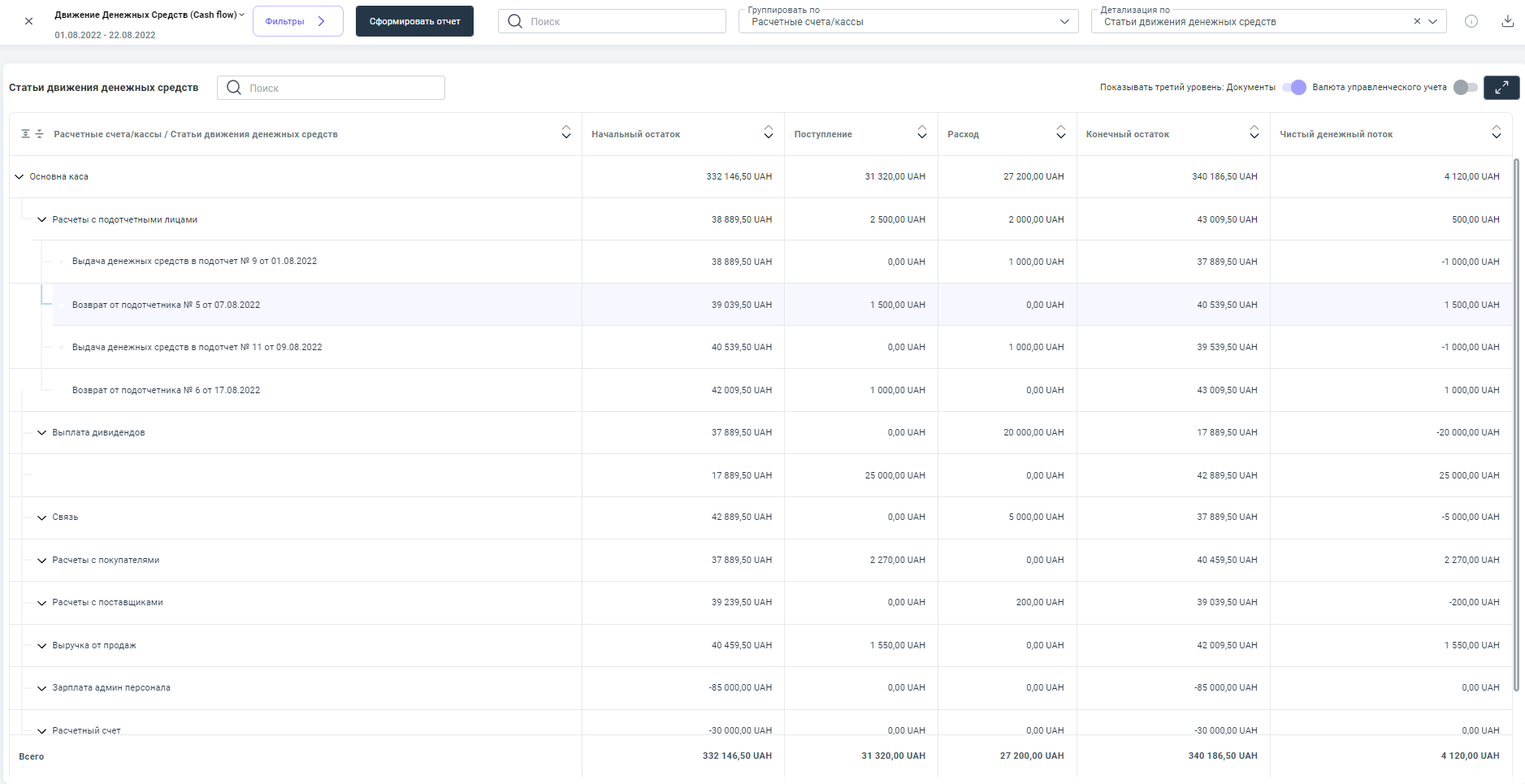The image size is (1525, 784).
Task: Click expand all rows icon in table header
Action: [x=25, y=134]
